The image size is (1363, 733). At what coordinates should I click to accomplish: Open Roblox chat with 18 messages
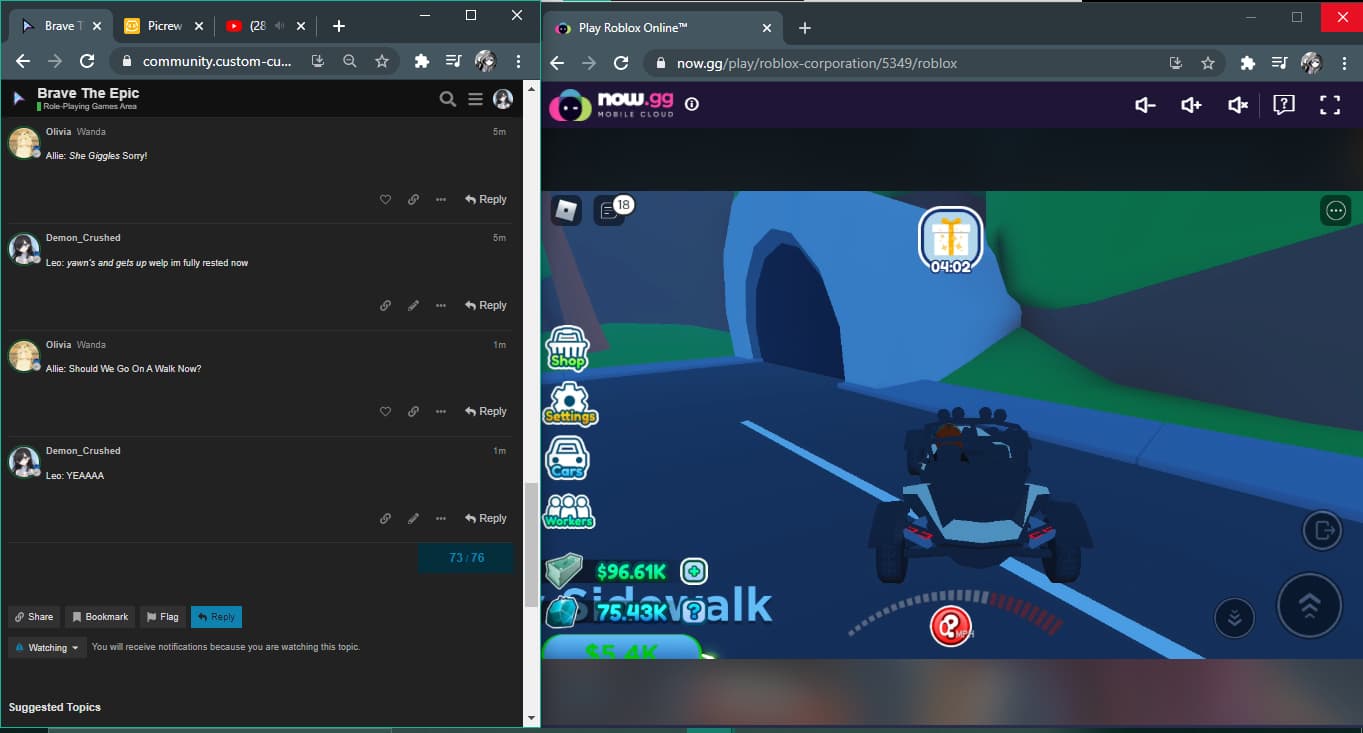click(608, 210)
